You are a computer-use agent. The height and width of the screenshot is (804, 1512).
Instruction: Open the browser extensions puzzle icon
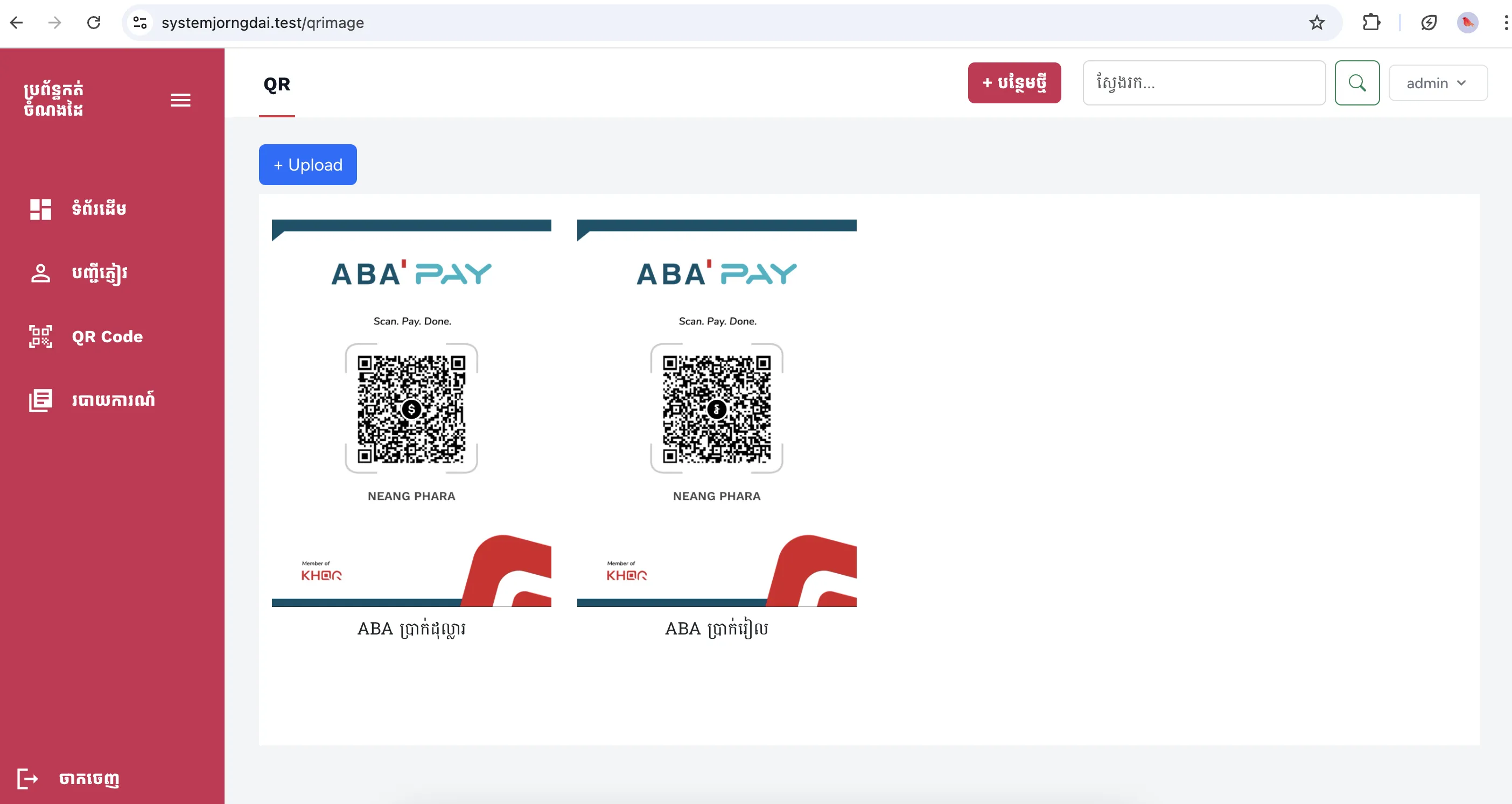[1371, 23]
